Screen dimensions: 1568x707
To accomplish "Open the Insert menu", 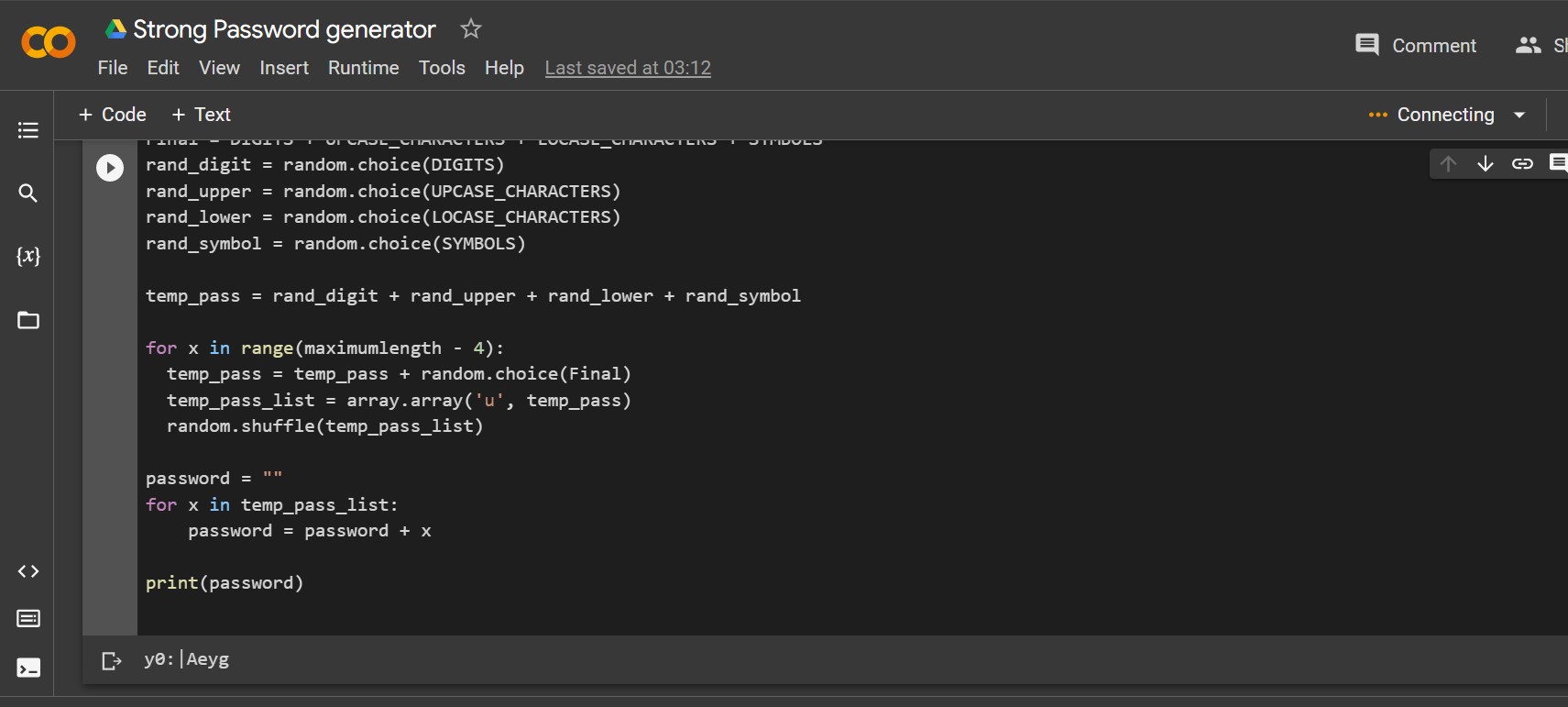I will [x=284, y=68].
